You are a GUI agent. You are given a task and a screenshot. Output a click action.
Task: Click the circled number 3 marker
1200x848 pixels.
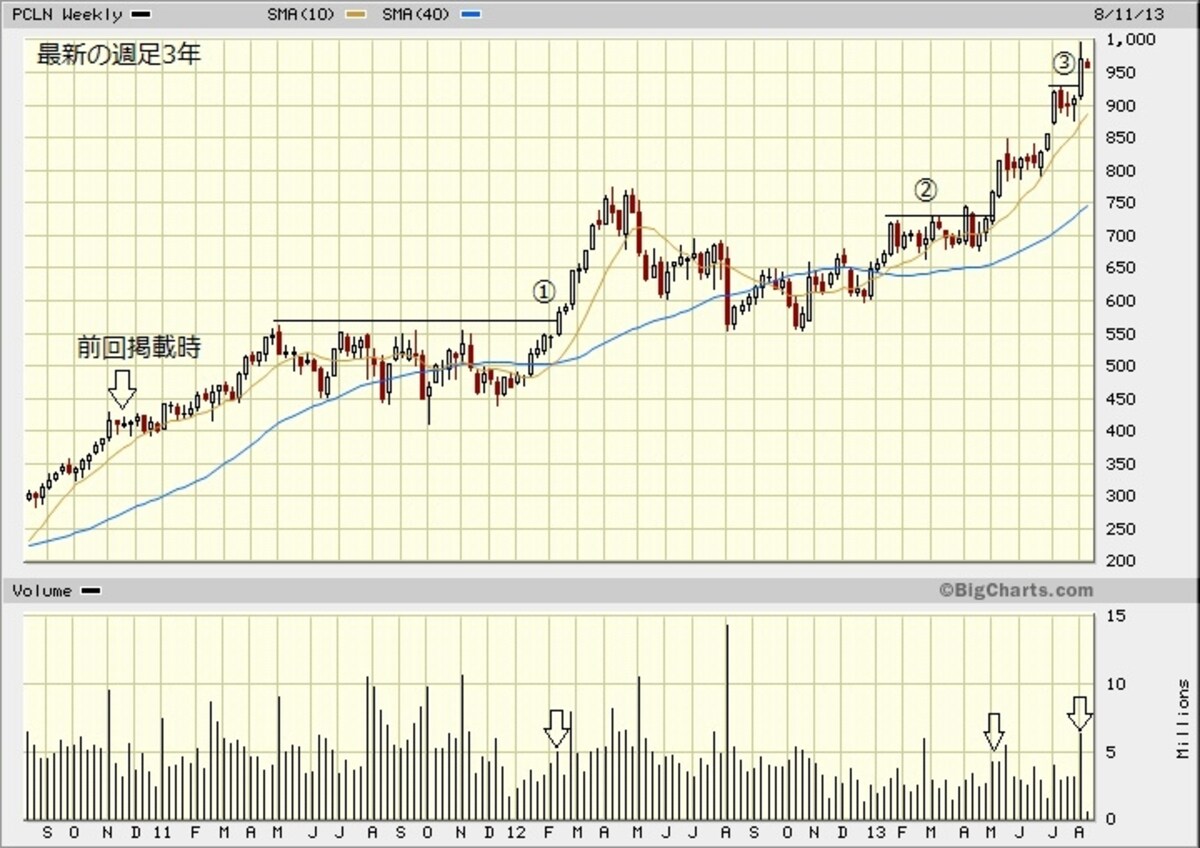(1065, 64)
